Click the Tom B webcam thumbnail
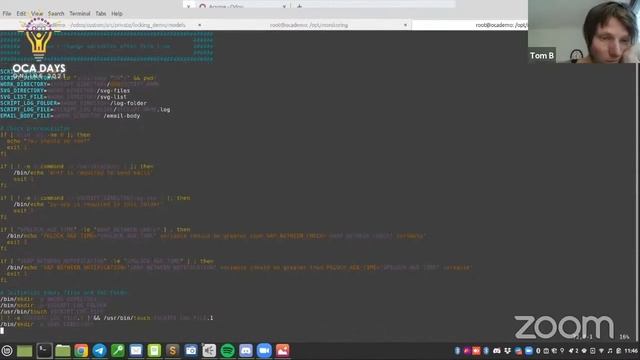 pyautogui.click(x=584, y=31)
